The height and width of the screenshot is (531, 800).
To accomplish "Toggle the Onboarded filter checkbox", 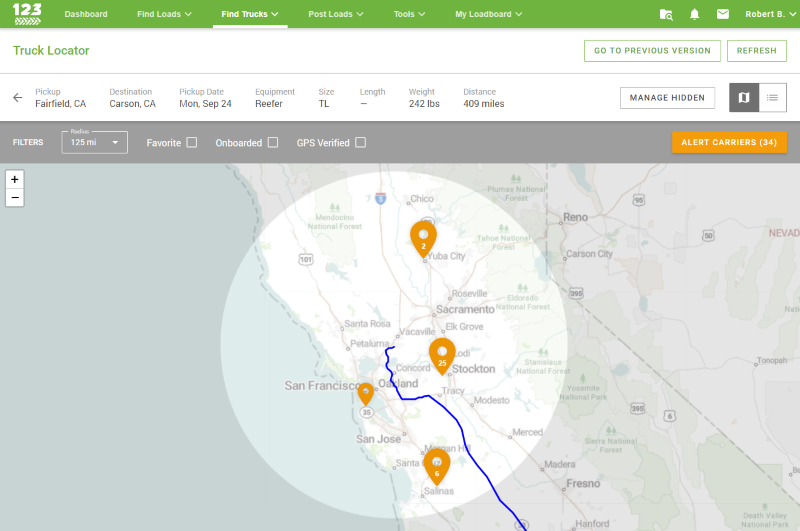I will click(273, 142).
